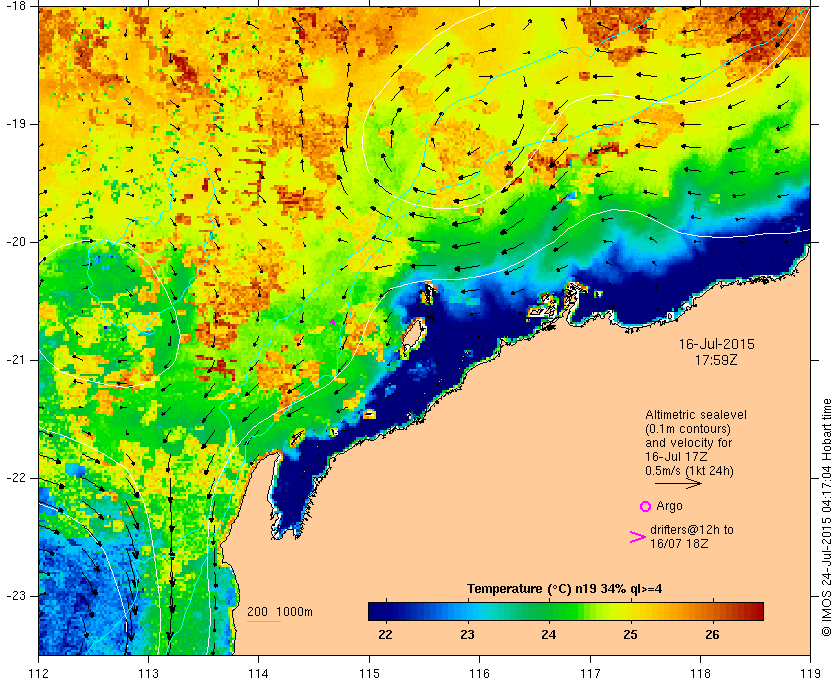Click longitude axis label 115
The height and width of the screenshot is (680, 840).
[369, 672]
